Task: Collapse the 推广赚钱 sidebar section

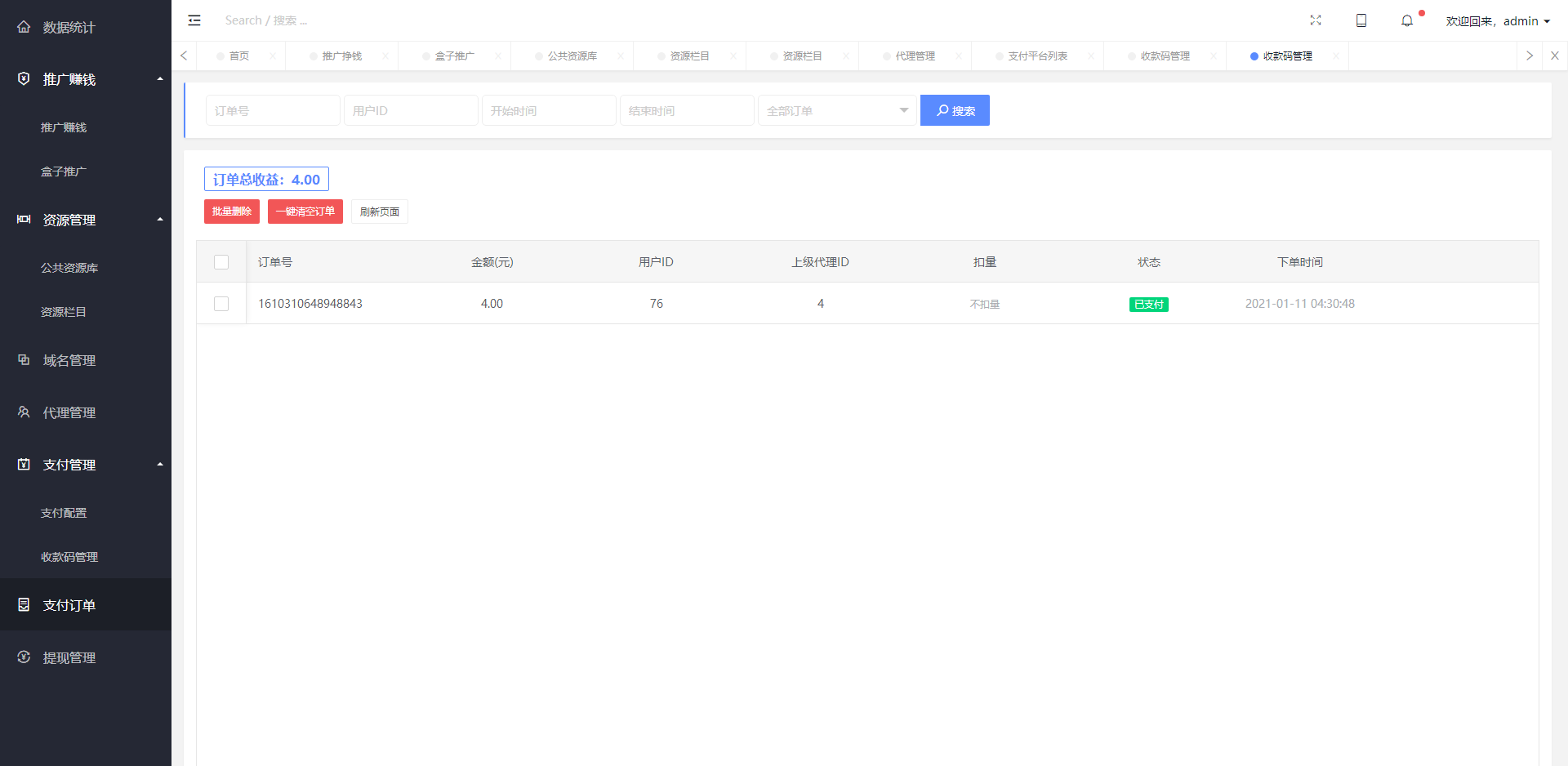Action: coord(160,79)
